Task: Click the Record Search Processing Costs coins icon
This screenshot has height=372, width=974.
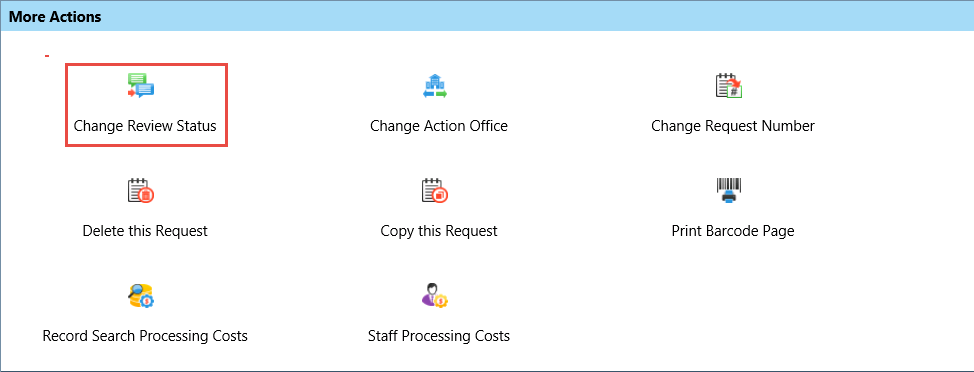Action: [x=141, y=296]
